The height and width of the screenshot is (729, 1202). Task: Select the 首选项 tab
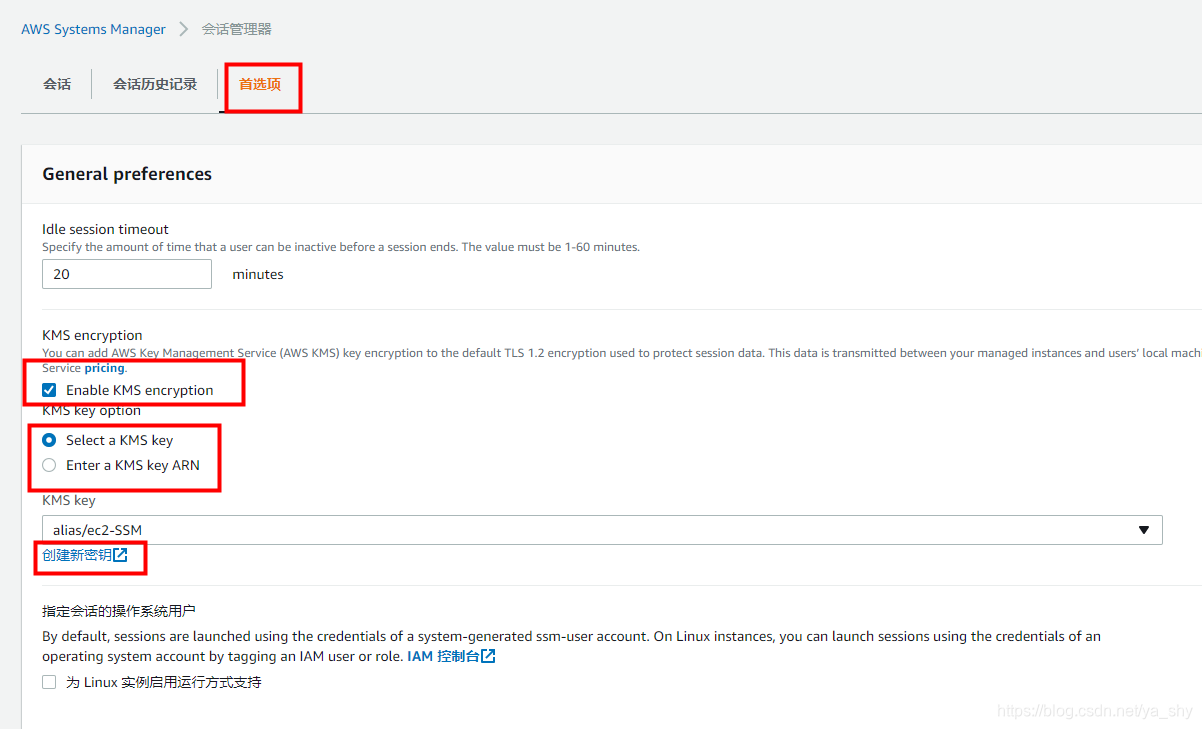coord(260,84)
